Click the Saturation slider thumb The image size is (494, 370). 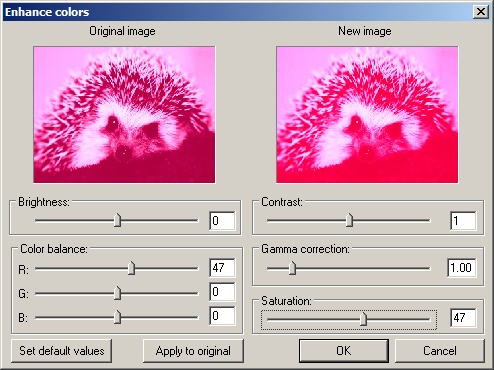pos(363,319)
